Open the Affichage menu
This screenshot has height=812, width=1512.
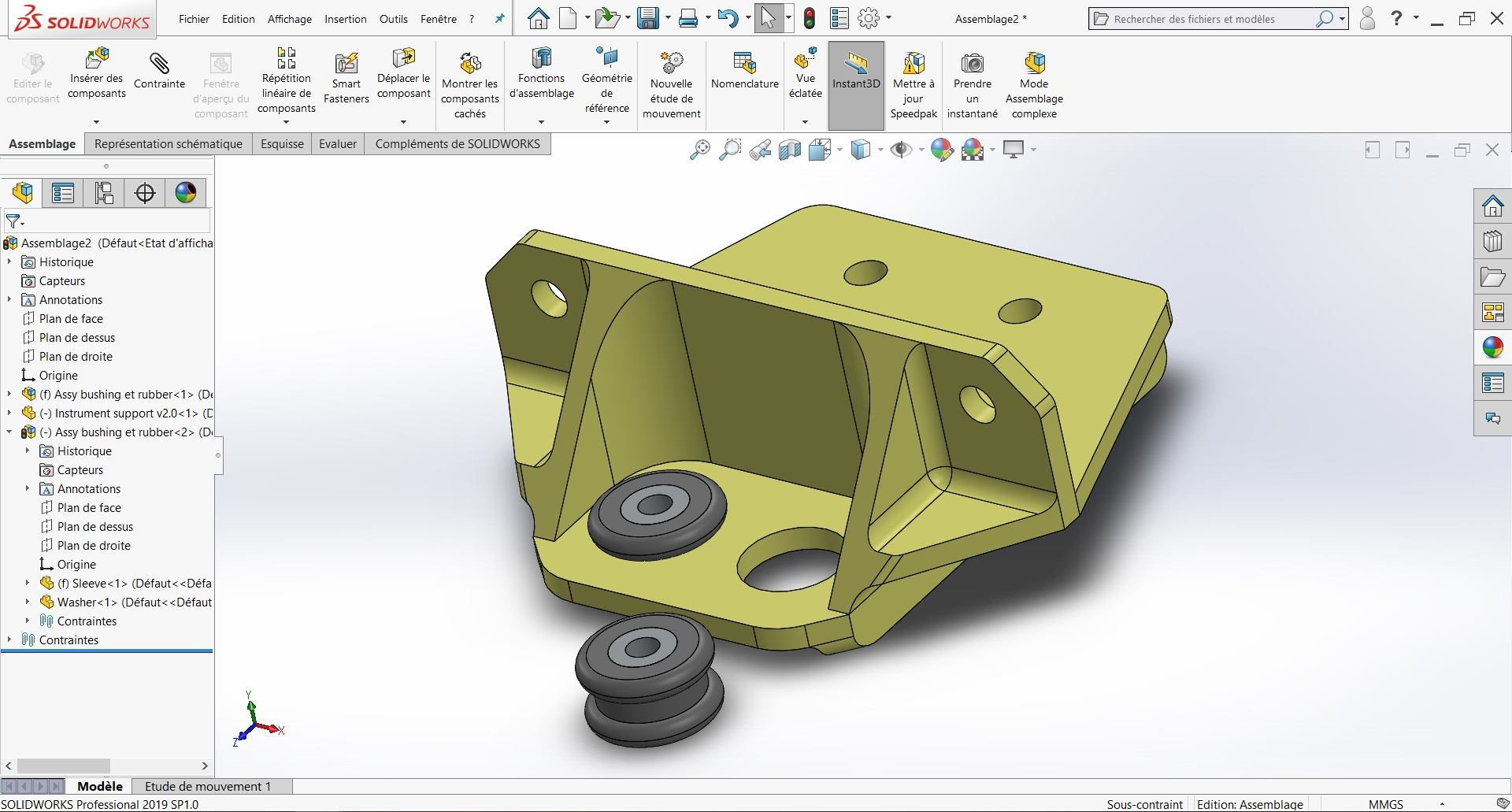pos(290,19)
